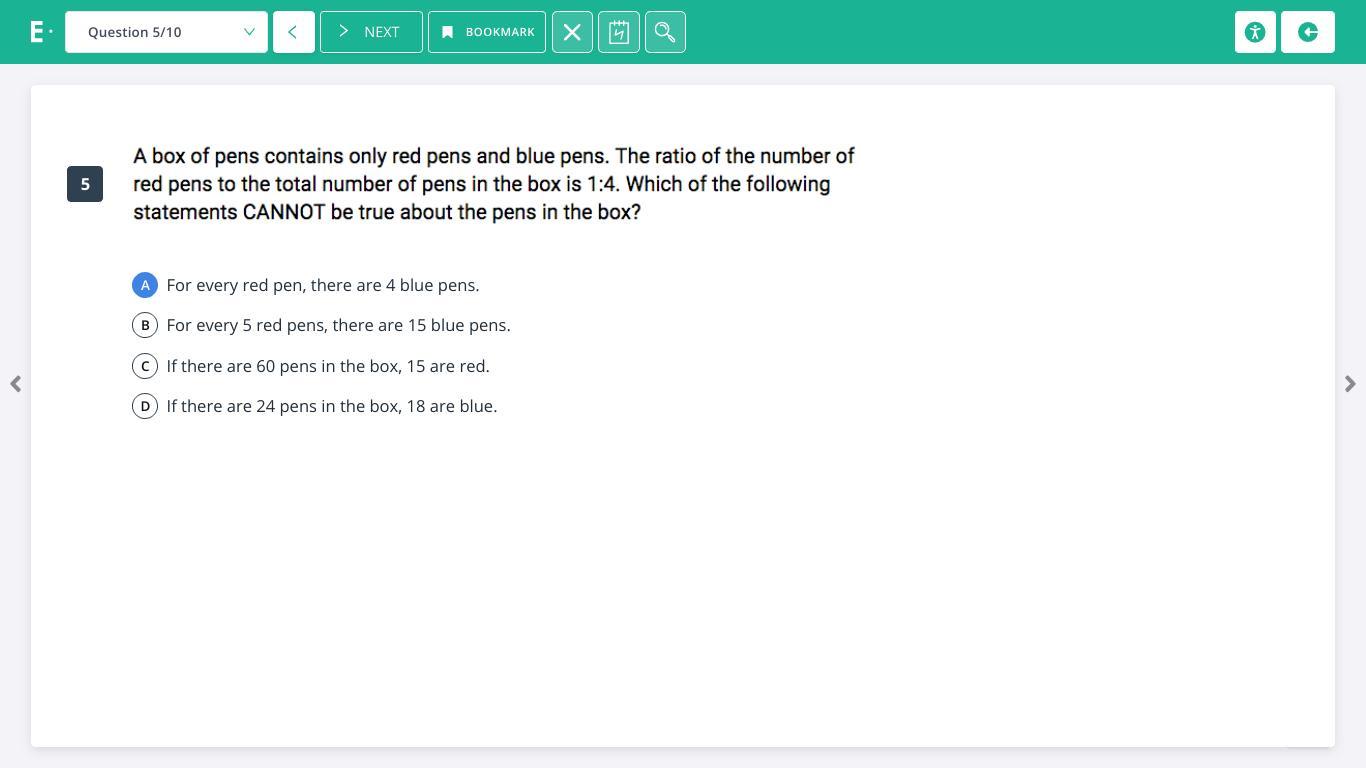The height and width of the screenshot is (768, 1366).
Task: Open accessibility options
Action: coord(1255,32)
